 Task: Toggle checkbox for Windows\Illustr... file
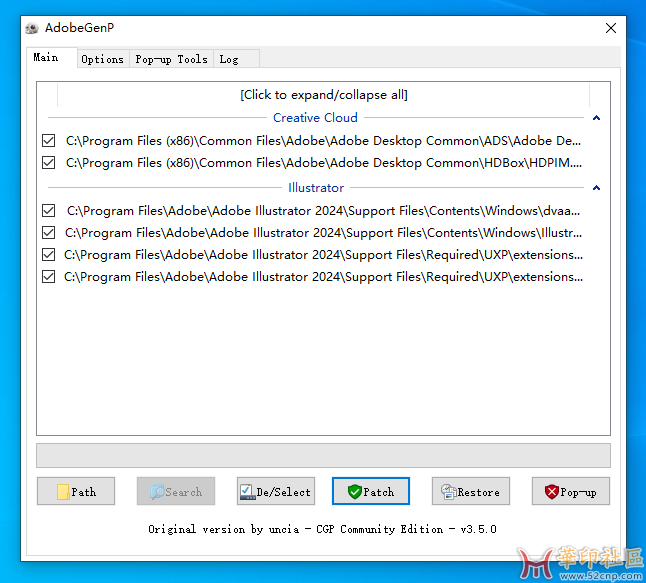pos(49,233)
